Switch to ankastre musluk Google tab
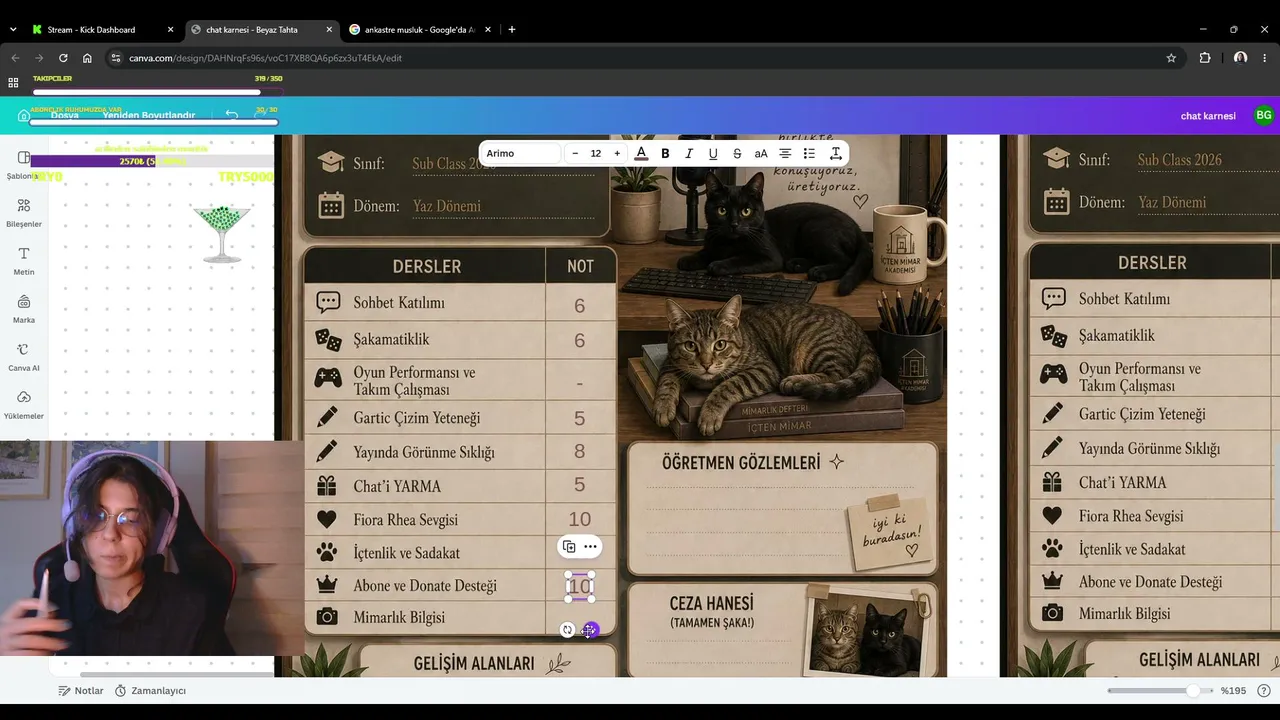Viewport: 1280px width, 720px height. pyautogui.click(x=418, y=30)
